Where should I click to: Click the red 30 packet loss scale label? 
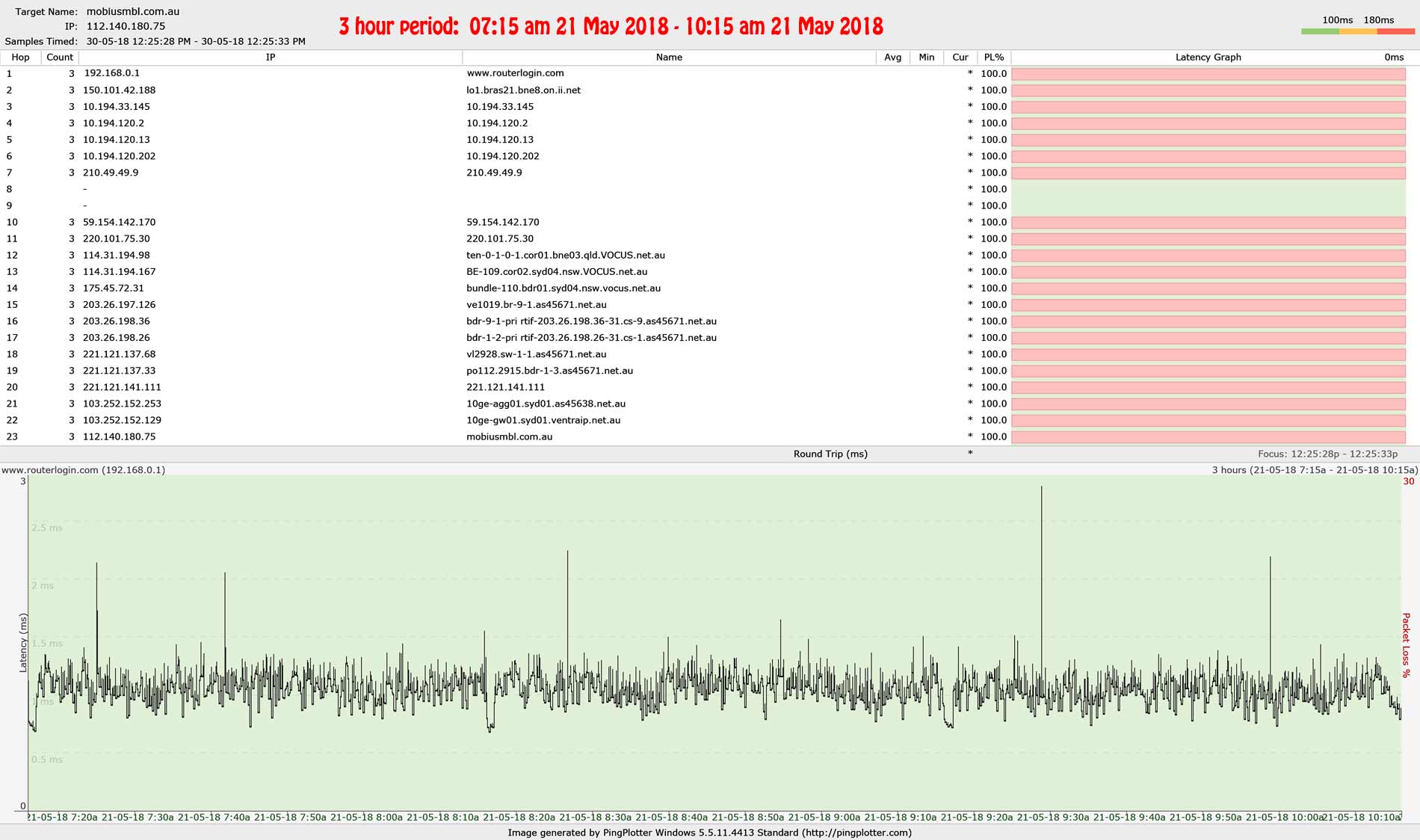click(x=1409, y=481)
